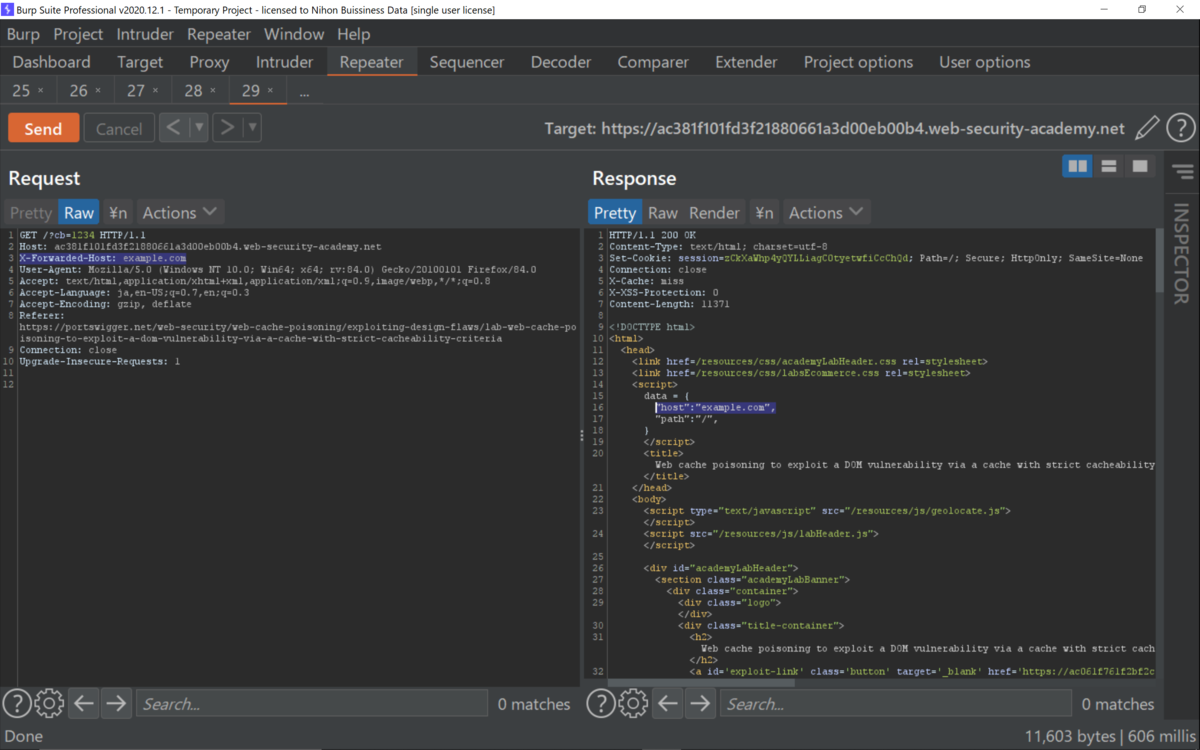Expand back history dropdown arrow
The height and width of the screenshot is (750, 1200).
198,128
